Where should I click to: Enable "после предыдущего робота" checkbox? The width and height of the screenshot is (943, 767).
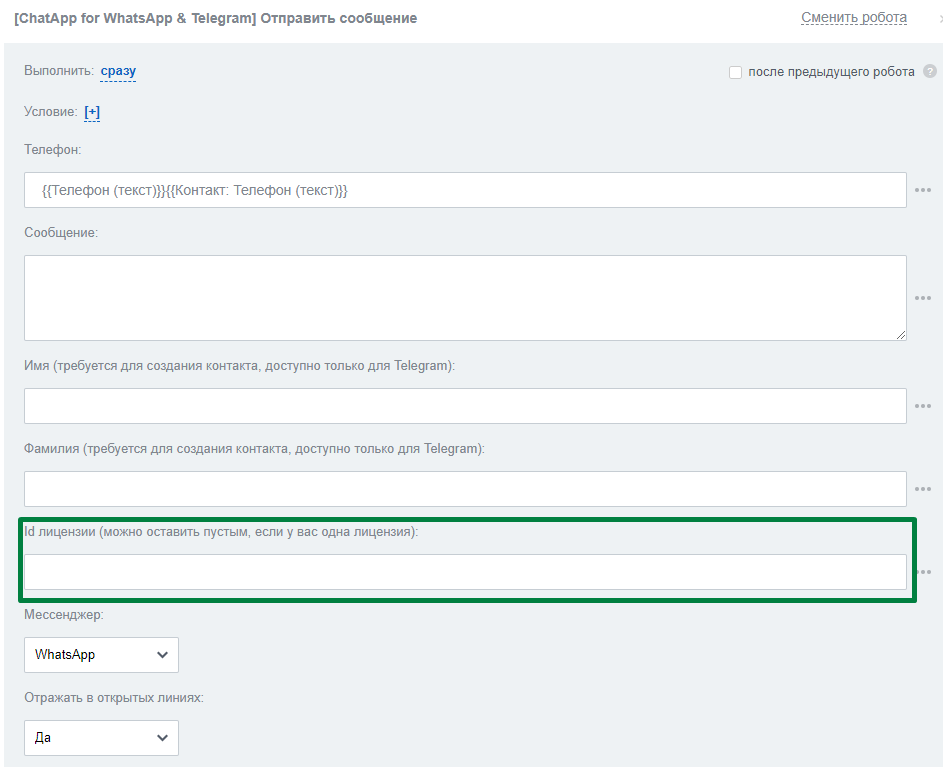(x=736, y=72)
